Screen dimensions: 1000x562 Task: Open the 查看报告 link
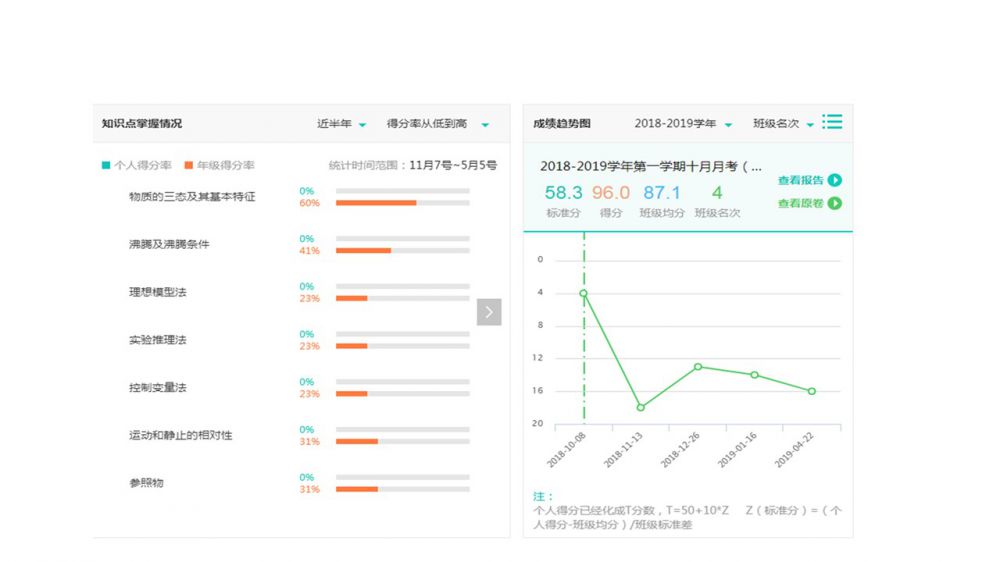800,180
